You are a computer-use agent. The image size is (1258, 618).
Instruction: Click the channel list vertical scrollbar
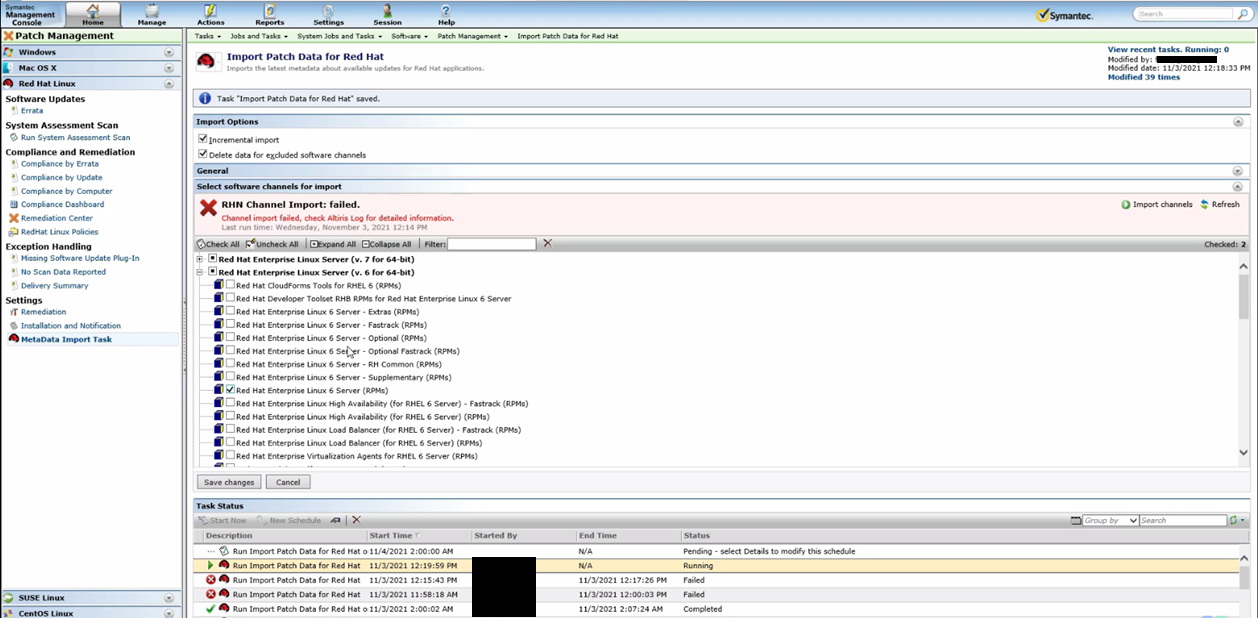(1243, 362)
